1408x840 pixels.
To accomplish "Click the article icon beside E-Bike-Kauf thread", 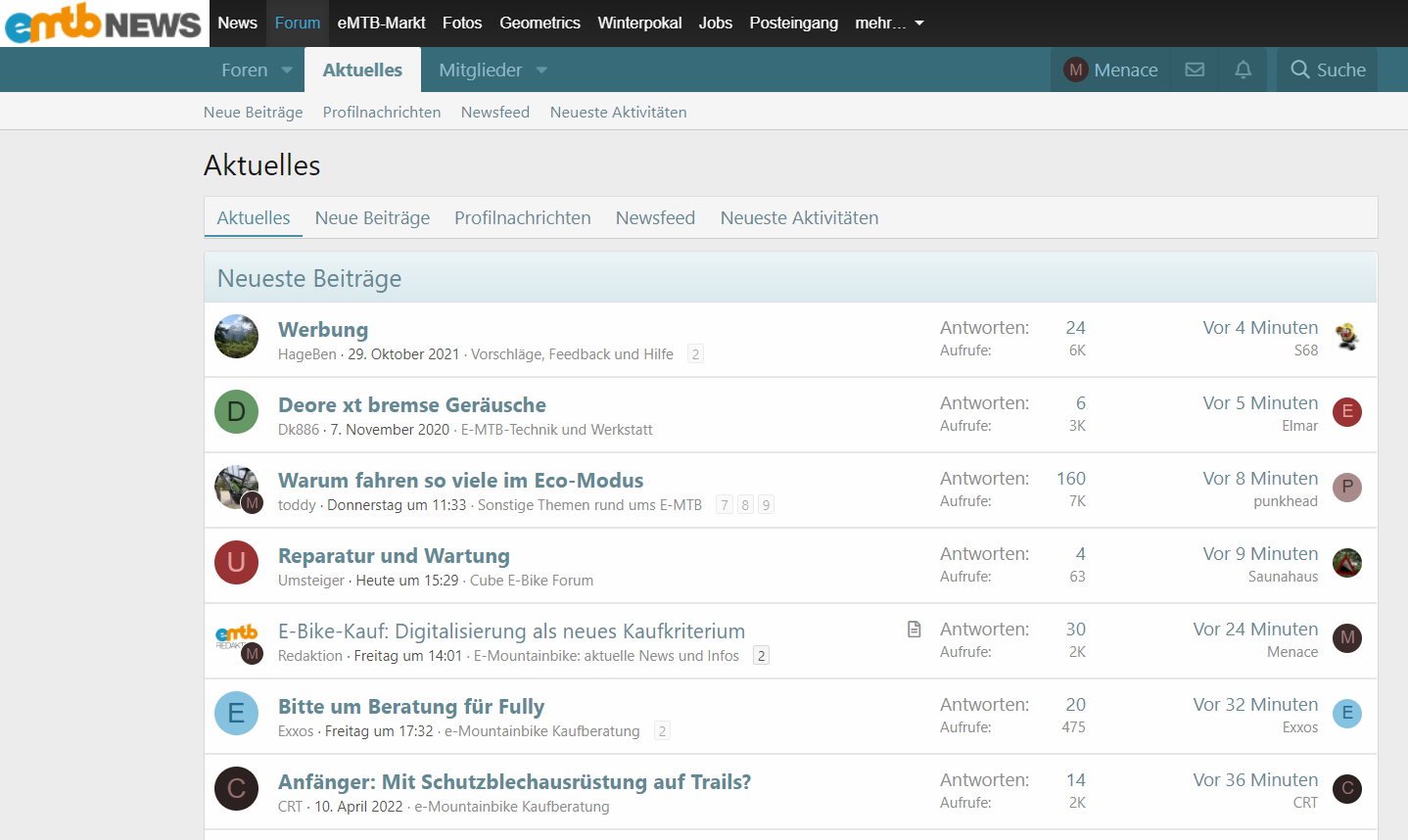I will click(x=914, y=630).
